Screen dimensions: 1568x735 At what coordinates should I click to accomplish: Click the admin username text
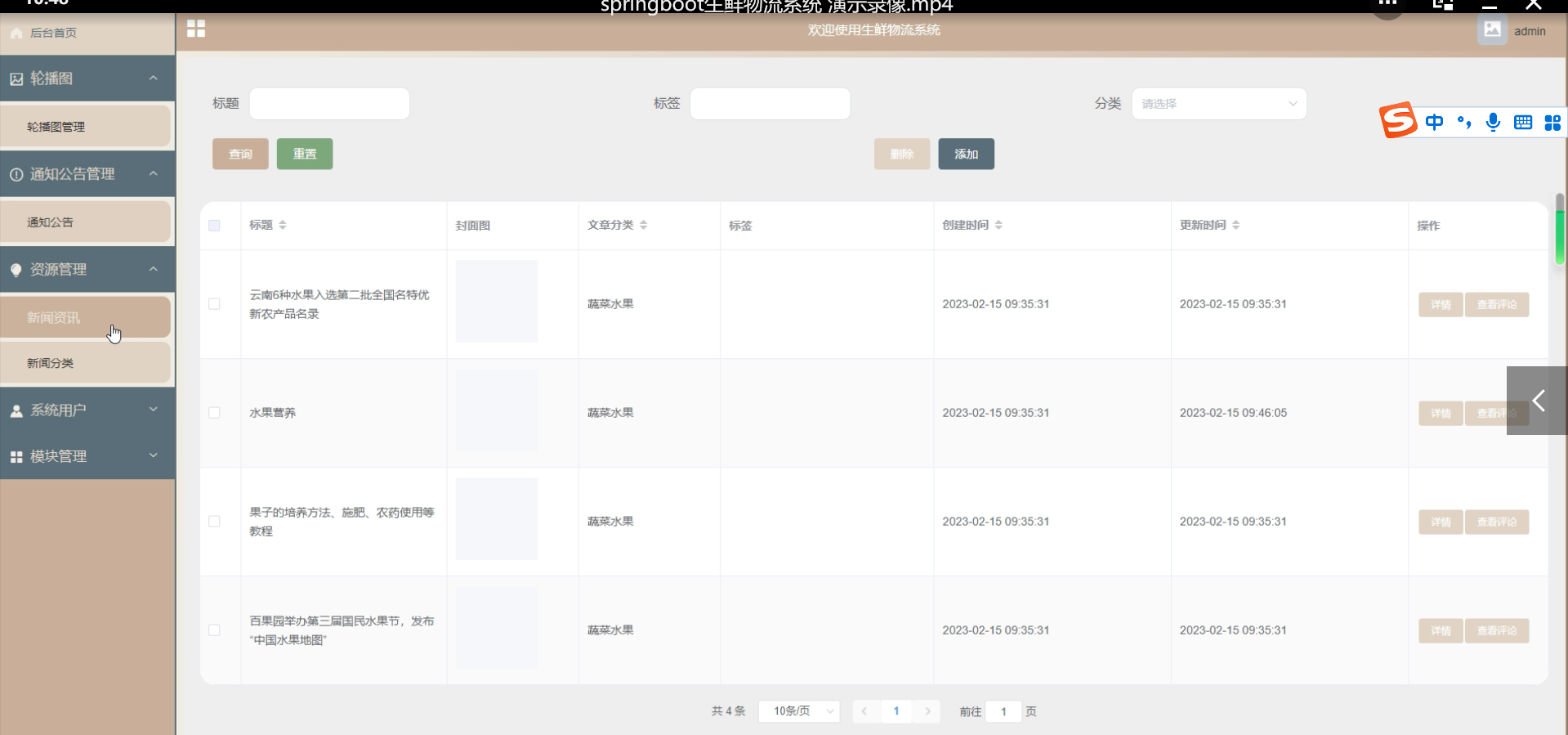[1530, 31]
